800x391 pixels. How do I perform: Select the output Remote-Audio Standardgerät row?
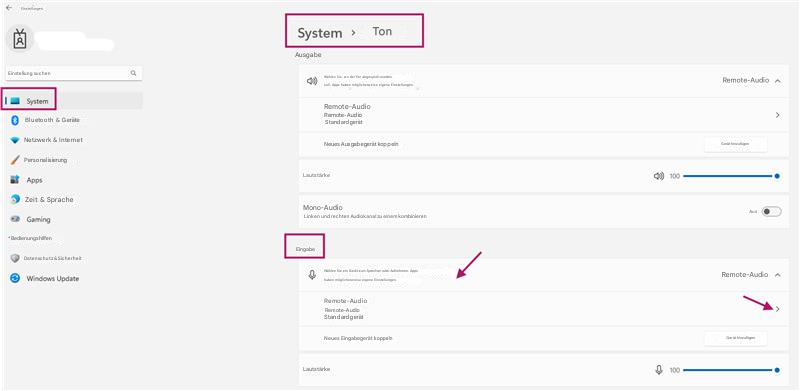pos(543,115)
